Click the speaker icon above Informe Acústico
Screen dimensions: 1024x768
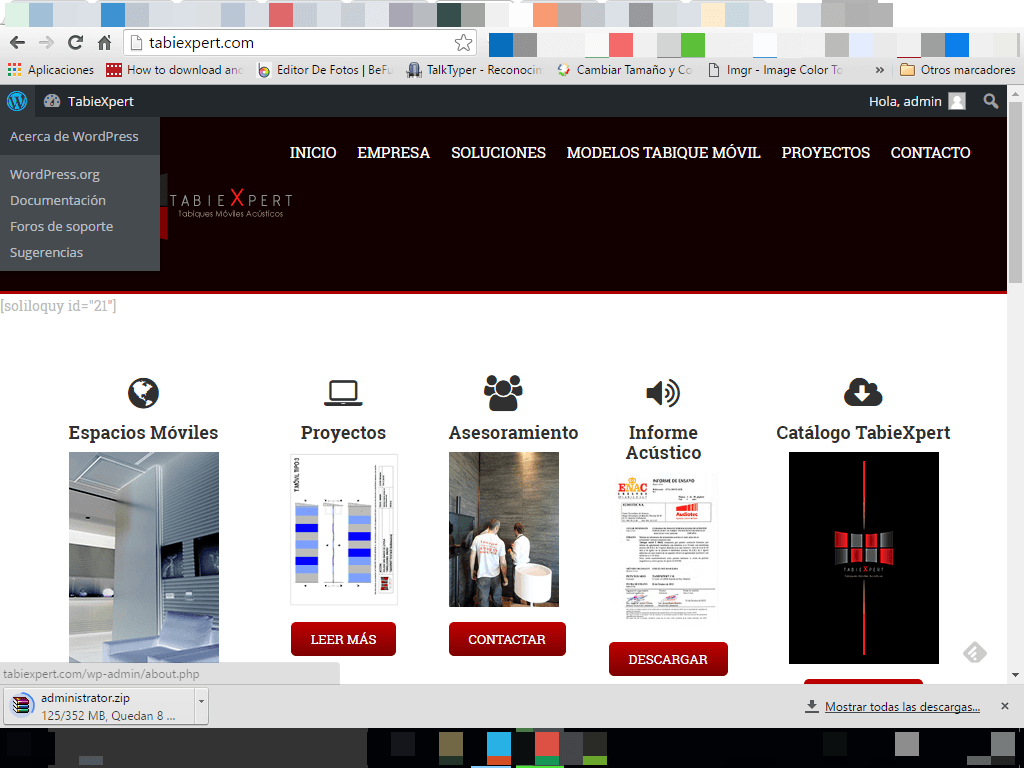(x=663, y=393)
